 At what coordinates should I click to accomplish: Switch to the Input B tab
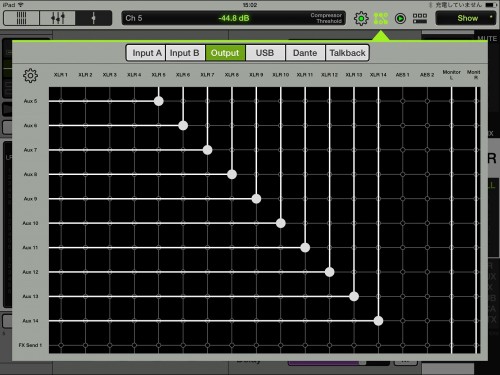(x=185, y=53)
